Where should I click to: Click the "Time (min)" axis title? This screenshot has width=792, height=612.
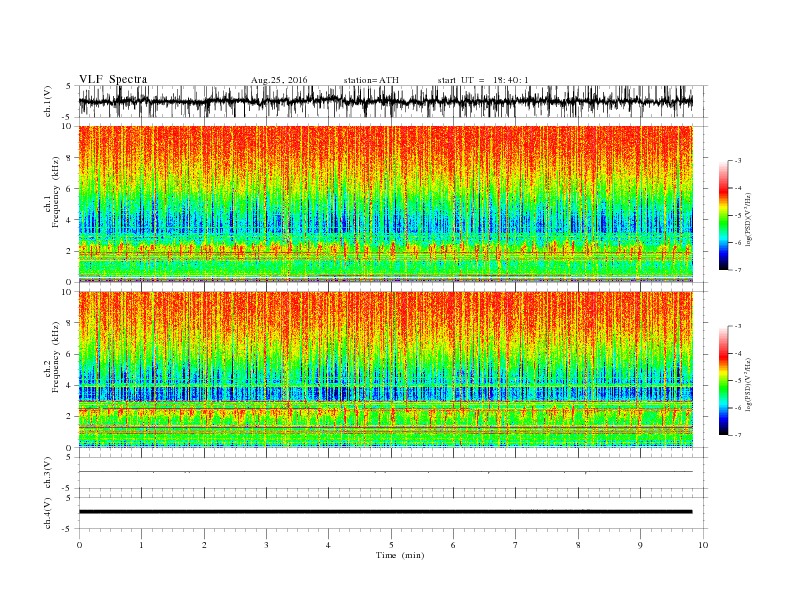click(400, 555)
